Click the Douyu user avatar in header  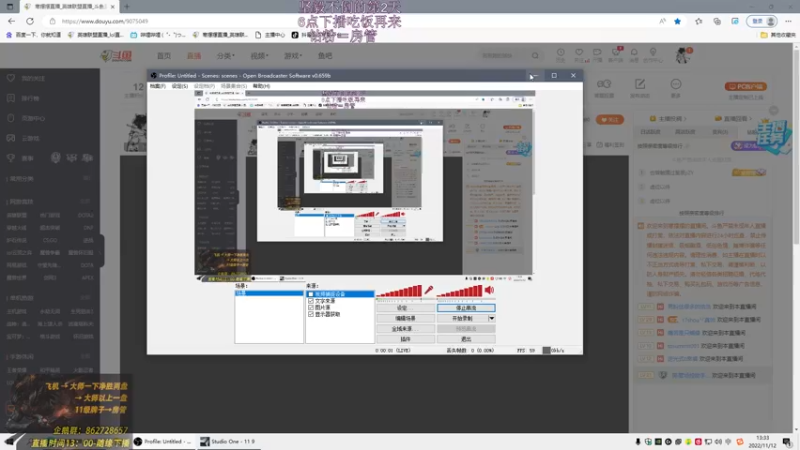[683, 55]
